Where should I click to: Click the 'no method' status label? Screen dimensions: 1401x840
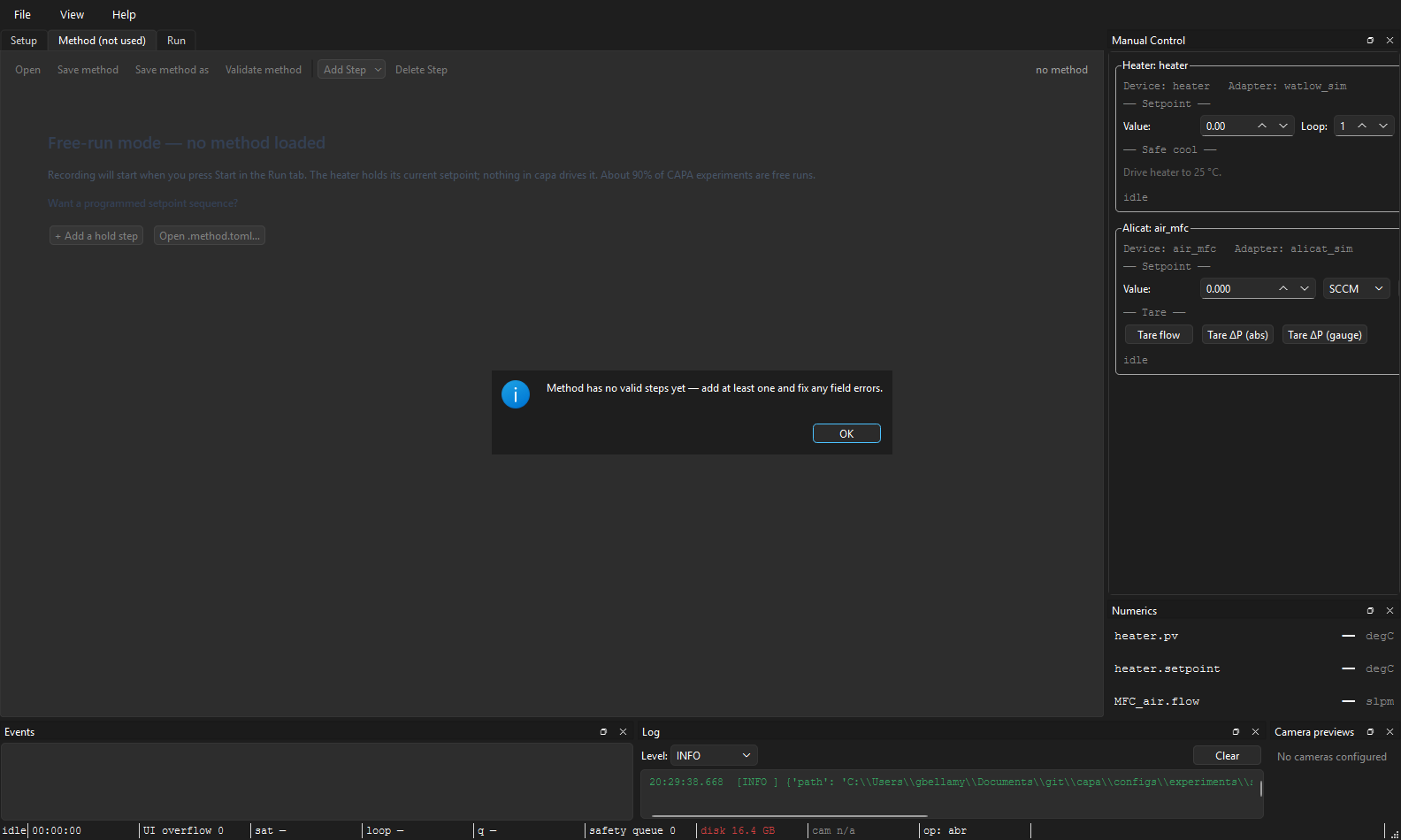pos(1061,70)
